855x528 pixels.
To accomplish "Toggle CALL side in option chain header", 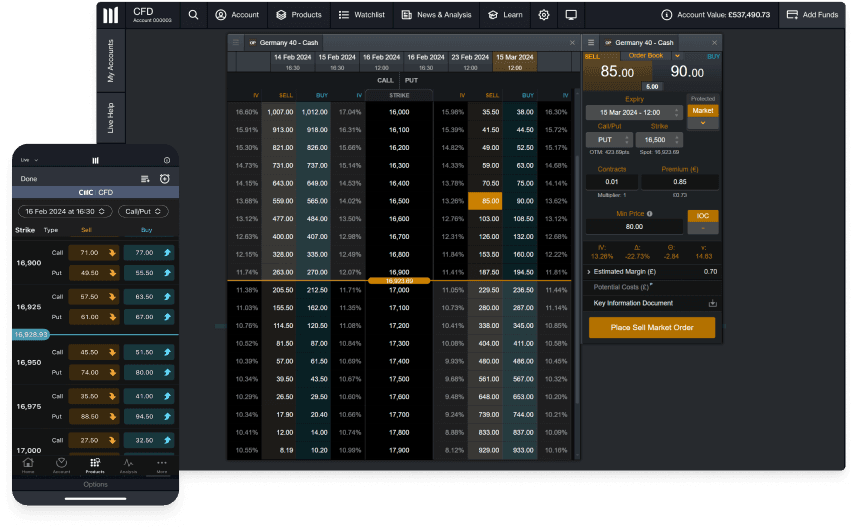I will tap(385, 80).
